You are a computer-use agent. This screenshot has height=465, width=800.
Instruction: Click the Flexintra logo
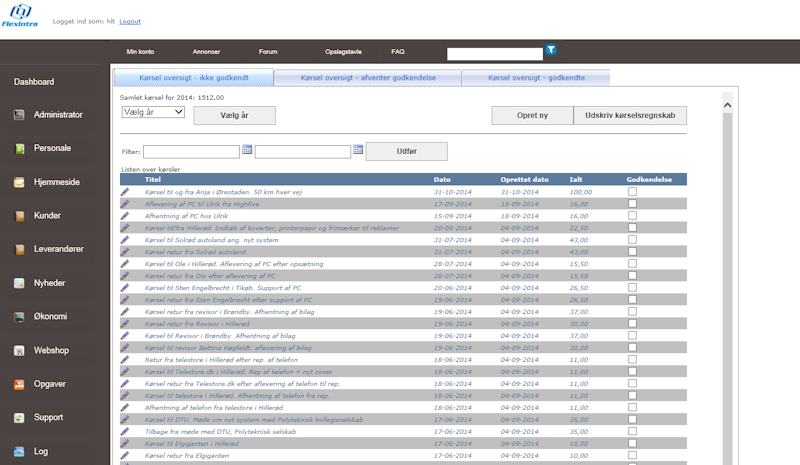coord(20,15)
